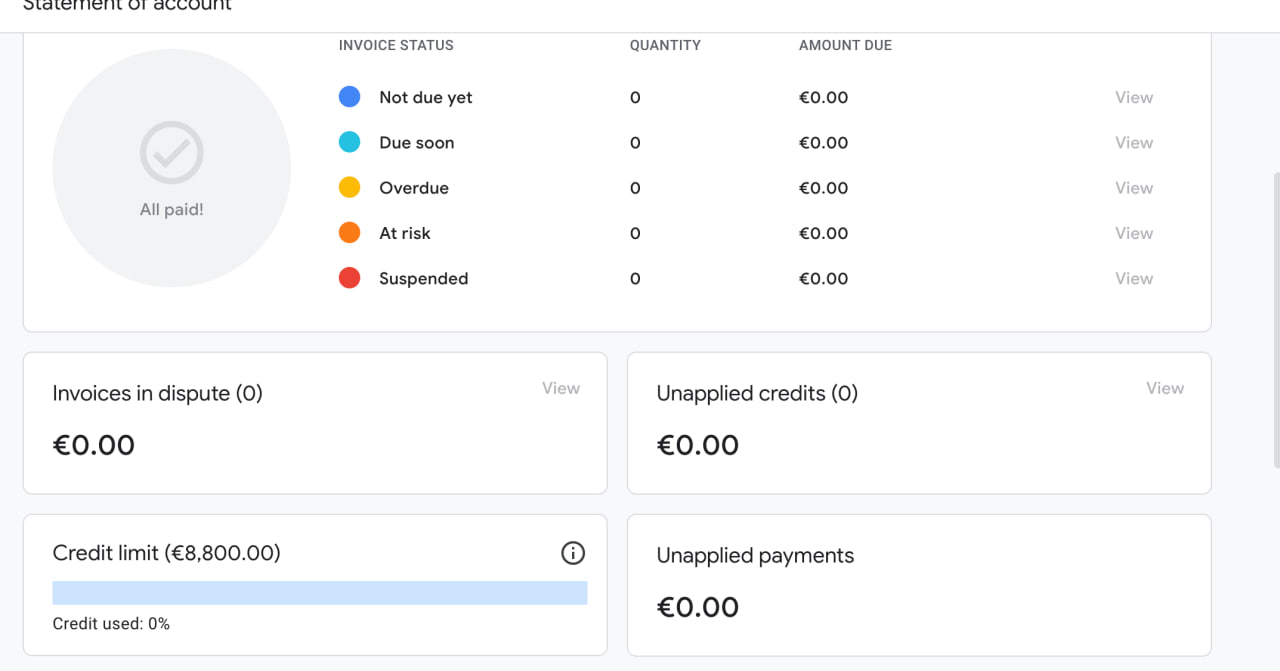Open View link for Overdue invoices
This screenshot has height=671, width=1280.
click(1134, 187)
